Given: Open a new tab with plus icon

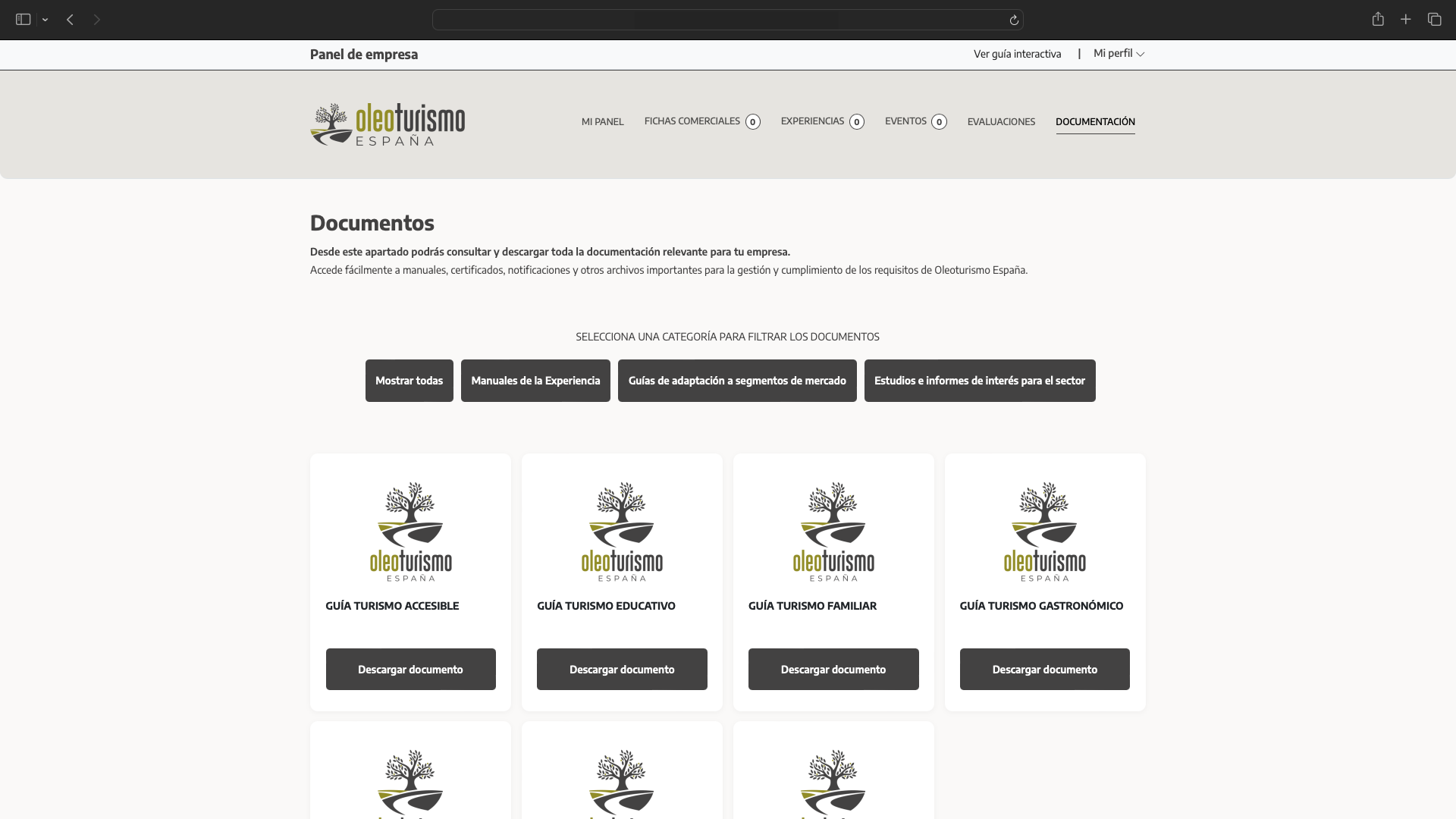Looking at the screenshot, I should (x=1406, y=20).
